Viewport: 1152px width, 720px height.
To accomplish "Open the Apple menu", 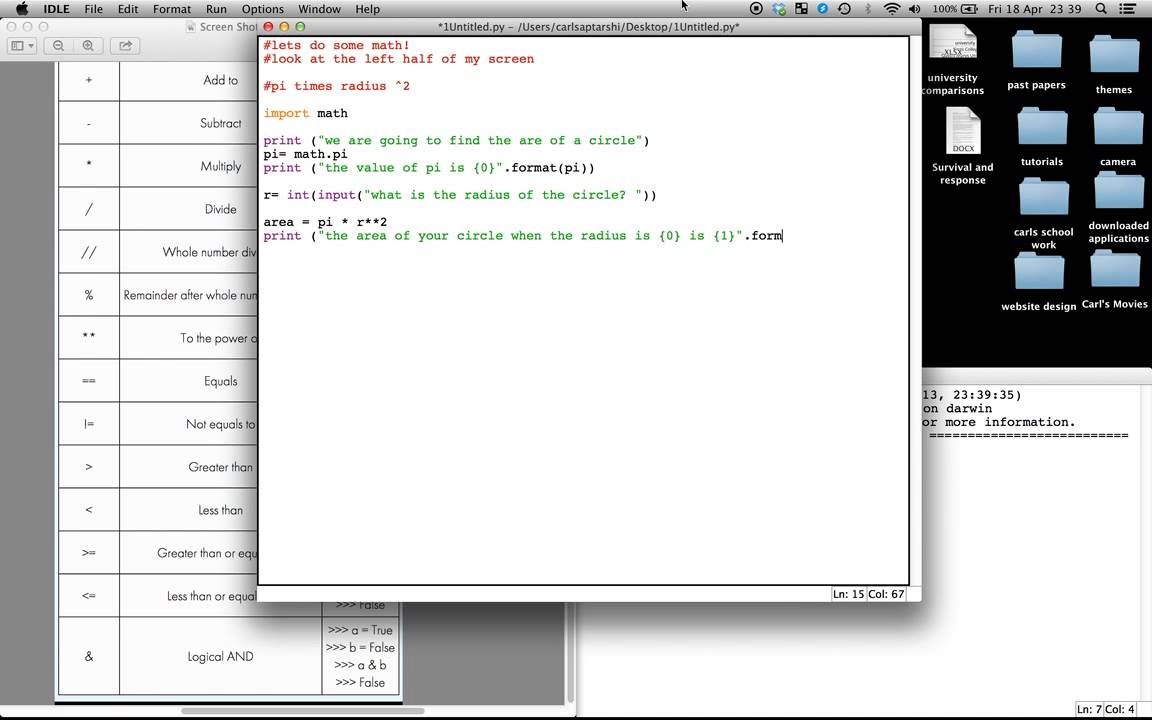I will [22, 9].
